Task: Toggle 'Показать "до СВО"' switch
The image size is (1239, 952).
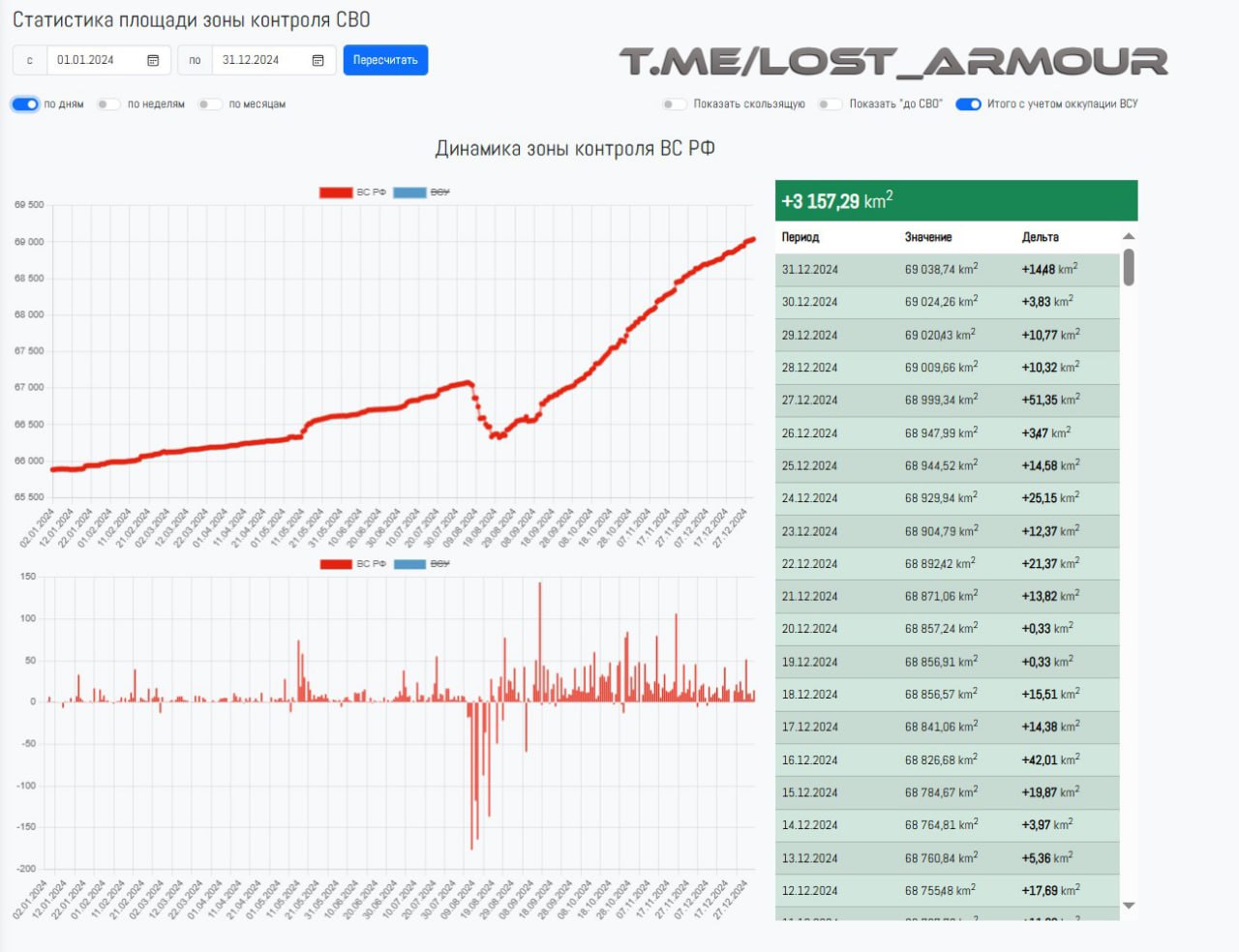Action: click(830, 104)
